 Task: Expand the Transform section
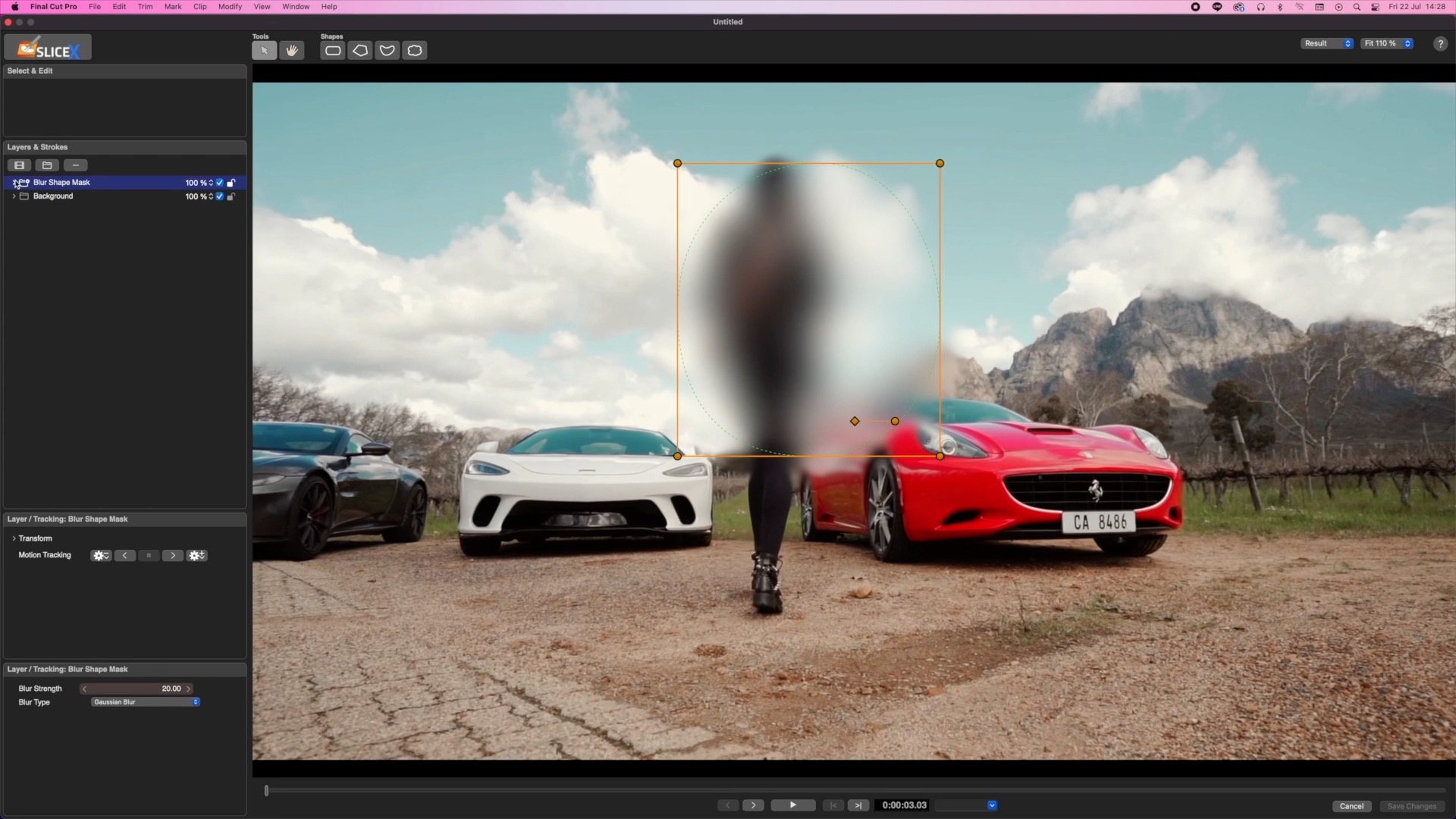coord(14,538)
